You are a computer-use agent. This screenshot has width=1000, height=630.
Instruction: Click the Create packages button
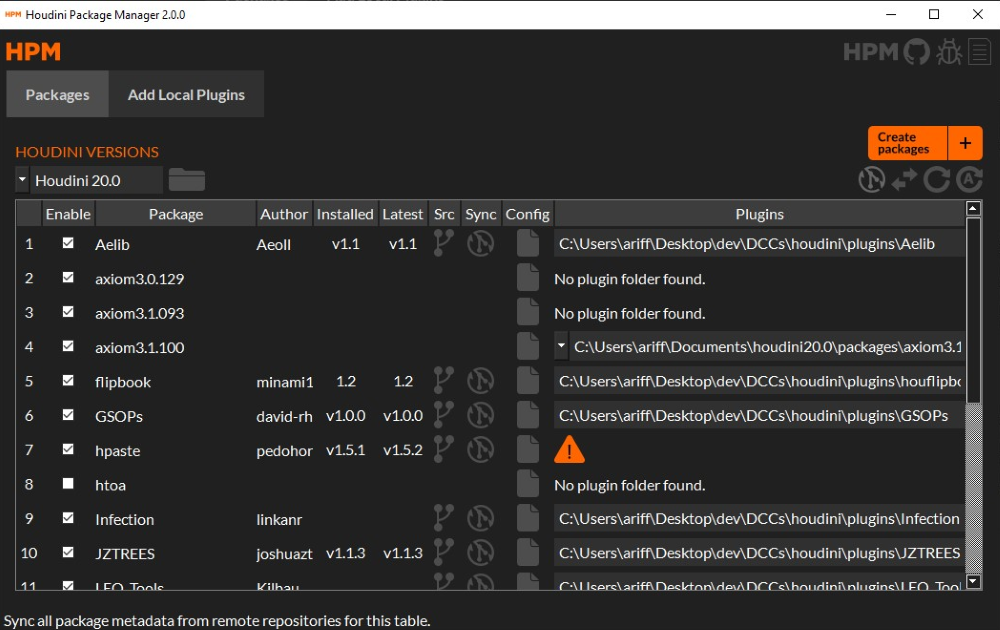(x=905, y=143)
